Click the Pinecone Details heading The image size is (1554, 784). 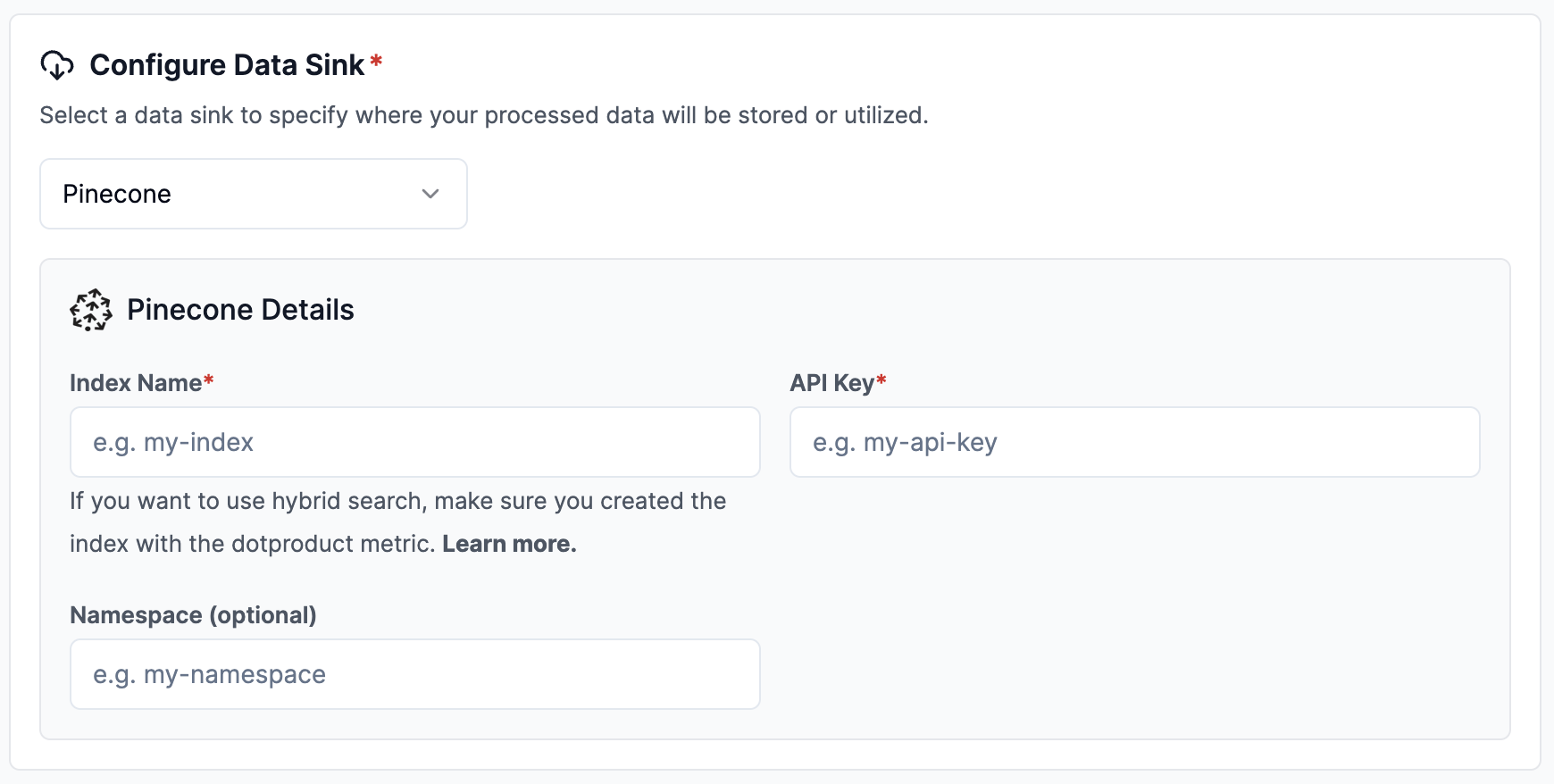[240, 310]
